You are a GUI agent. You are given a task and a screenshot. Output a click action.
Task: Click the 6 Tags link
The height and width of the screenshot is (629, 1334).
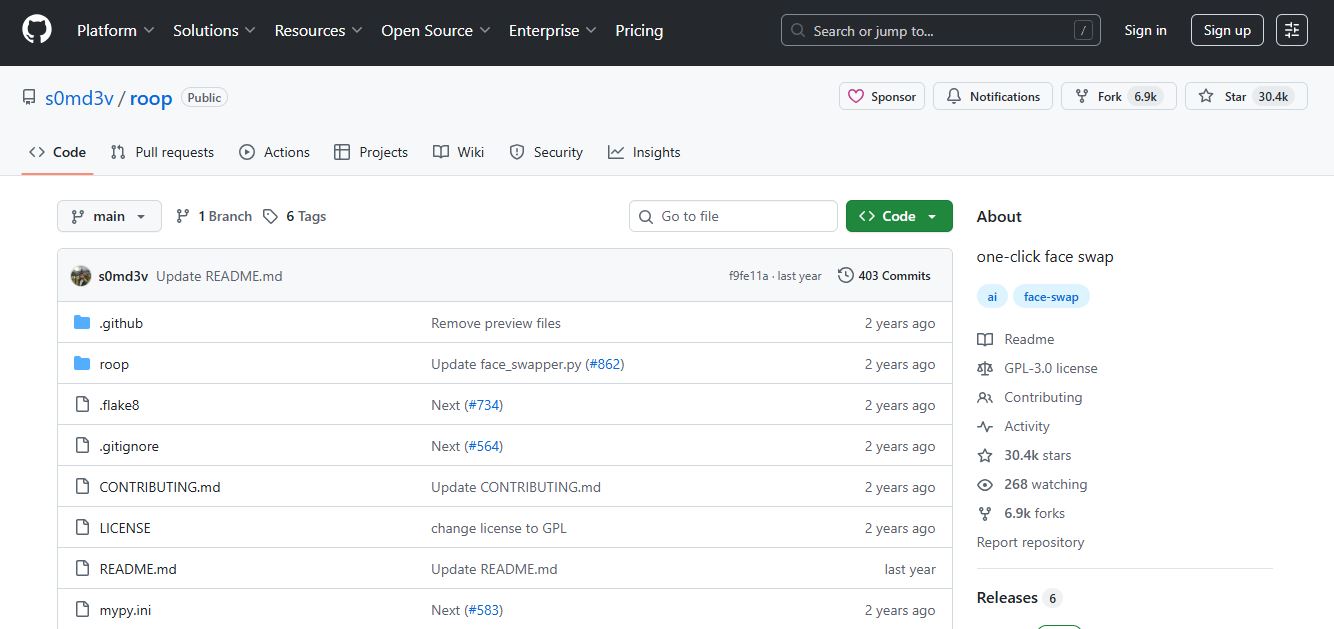295,216
